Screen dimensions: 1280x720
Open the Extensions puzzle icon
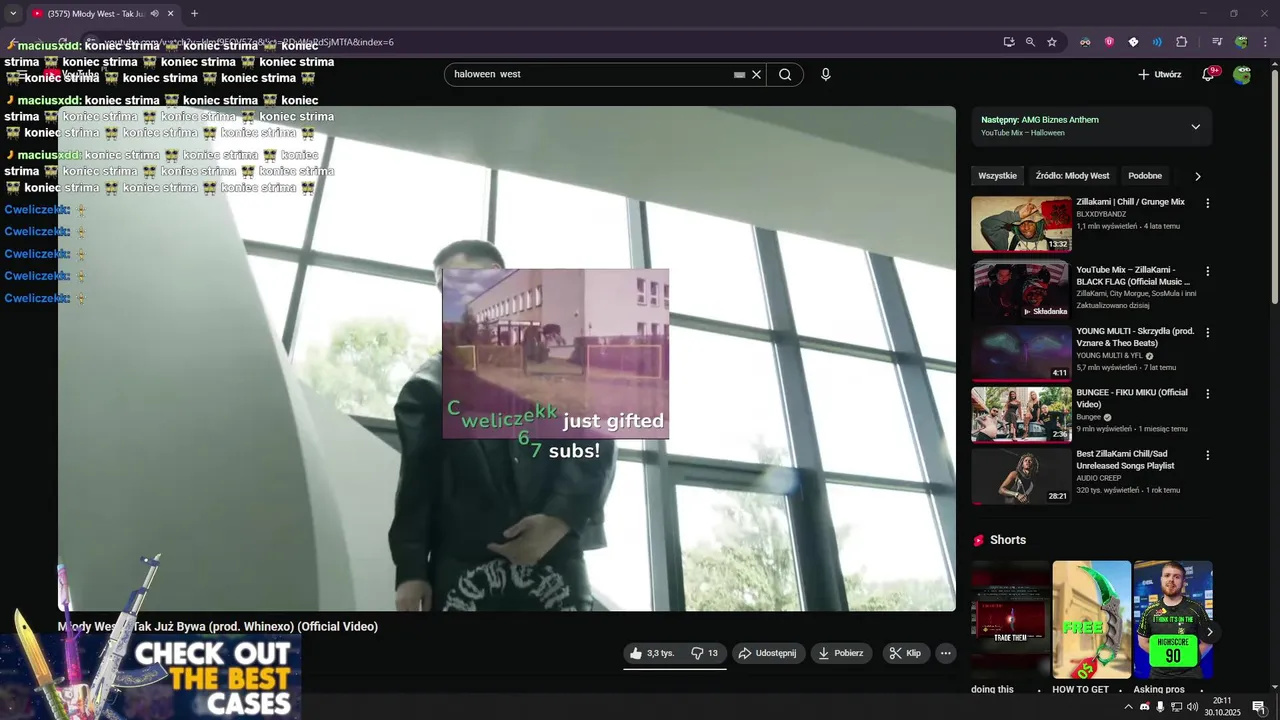(x=1181, y=42)
